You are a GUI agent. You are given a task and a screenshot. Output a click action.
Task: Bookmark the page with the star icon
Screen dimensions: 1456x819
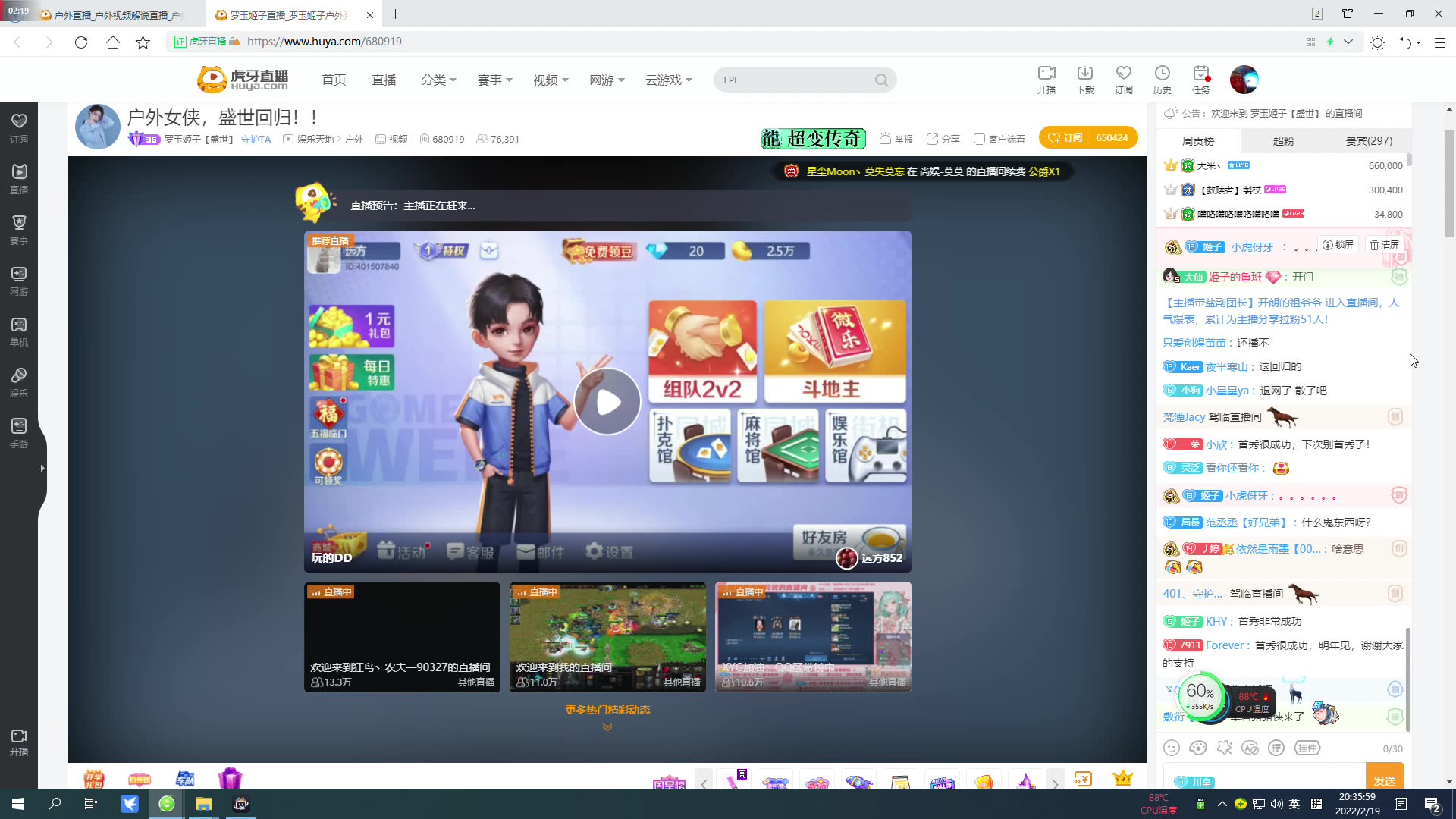[143, 42]
